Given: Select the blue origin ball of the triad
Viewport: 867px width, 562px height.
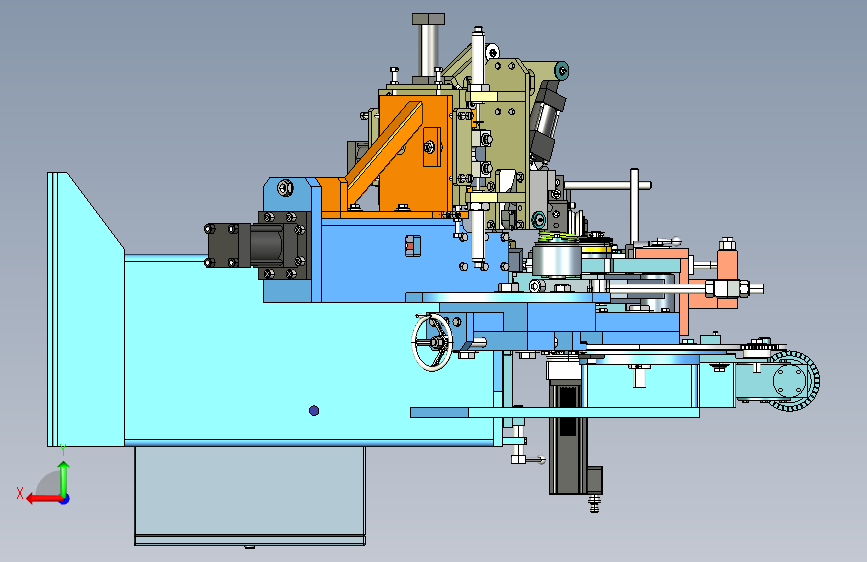Looking at the screenshot, I should click(x=65, y=499).
